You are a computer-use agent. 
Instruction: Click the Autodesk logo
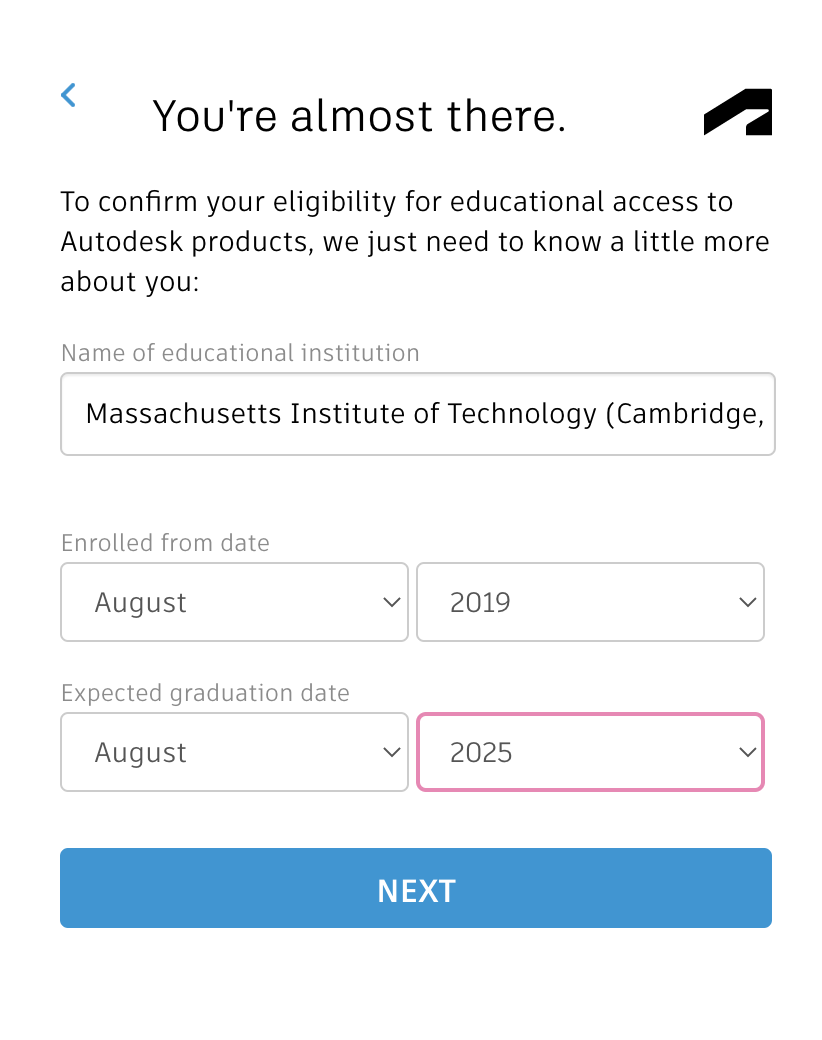[x=738, y=112]
